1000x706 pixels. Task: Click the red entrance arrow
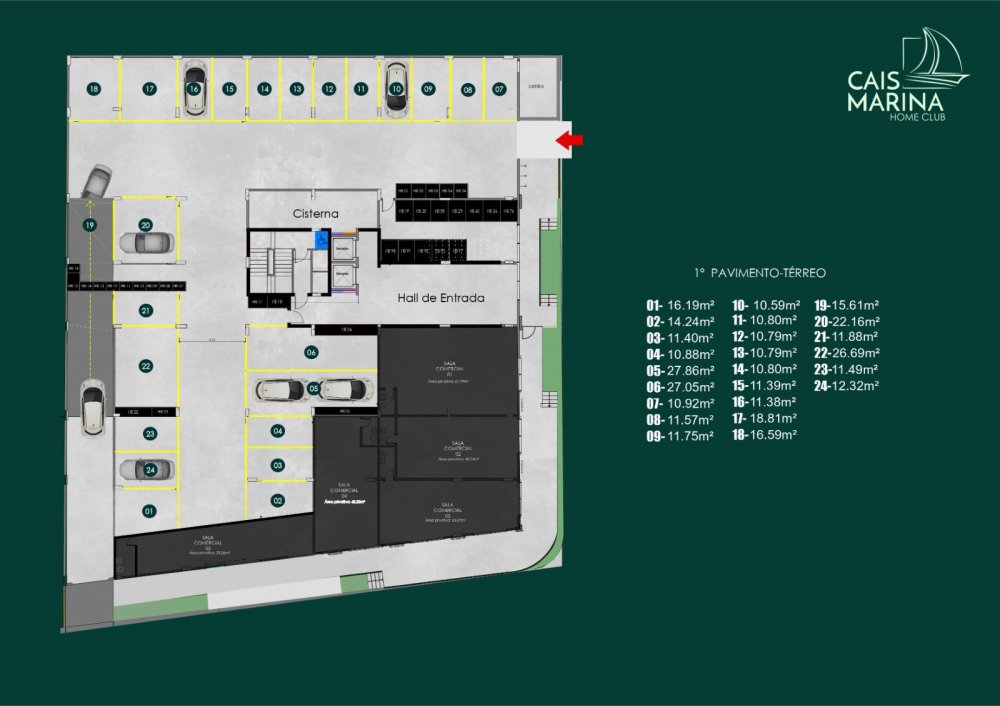coord(570,141)
